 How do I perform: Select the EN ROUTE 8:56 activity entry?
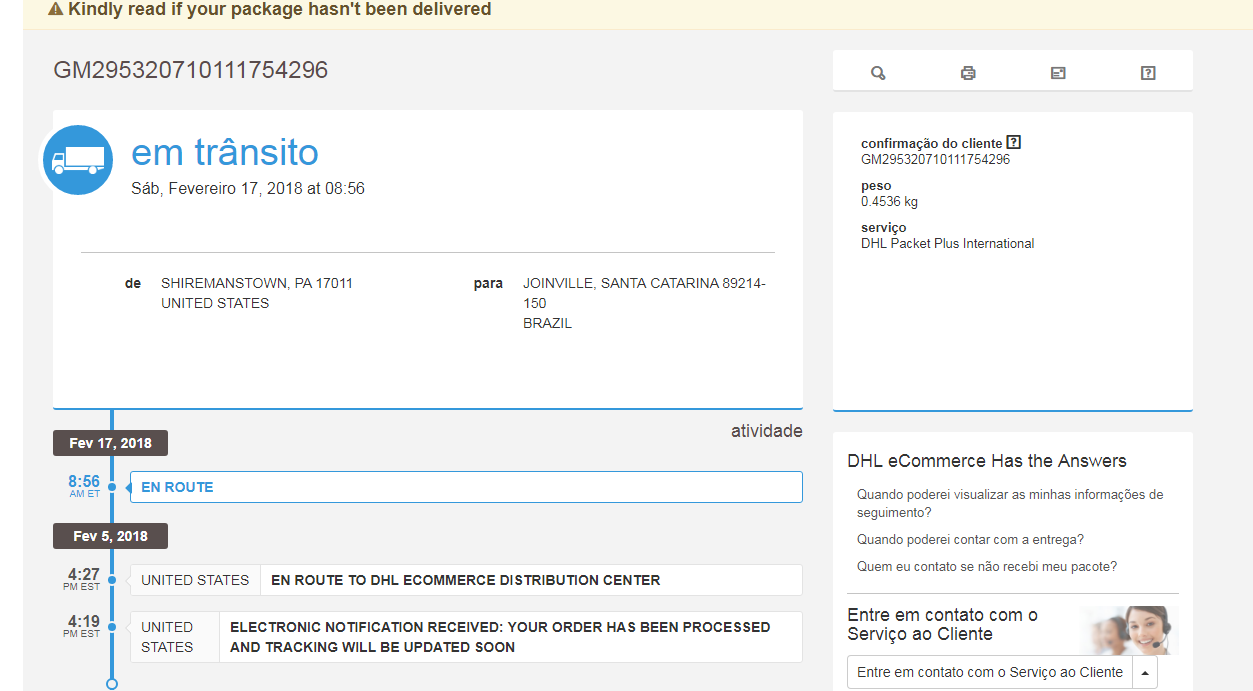466,487
